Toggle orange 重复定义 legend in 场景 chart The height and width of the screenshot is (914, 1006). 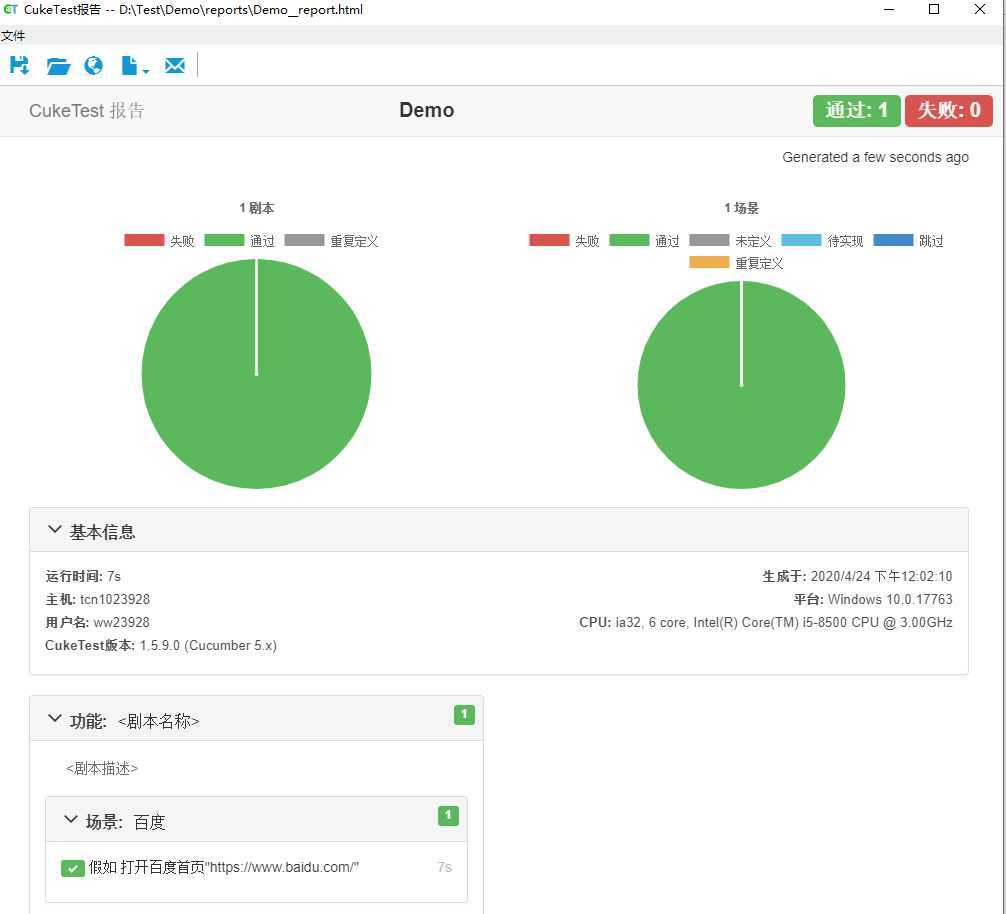(x=709, y=262)
